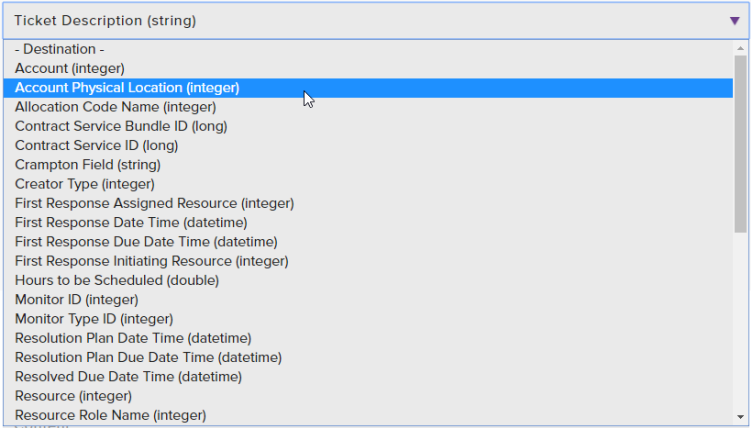This screenshot has height=428, width=751.
Task: Select First Response Assigned Resource (integer)
Action: click(x=154, y=203)
